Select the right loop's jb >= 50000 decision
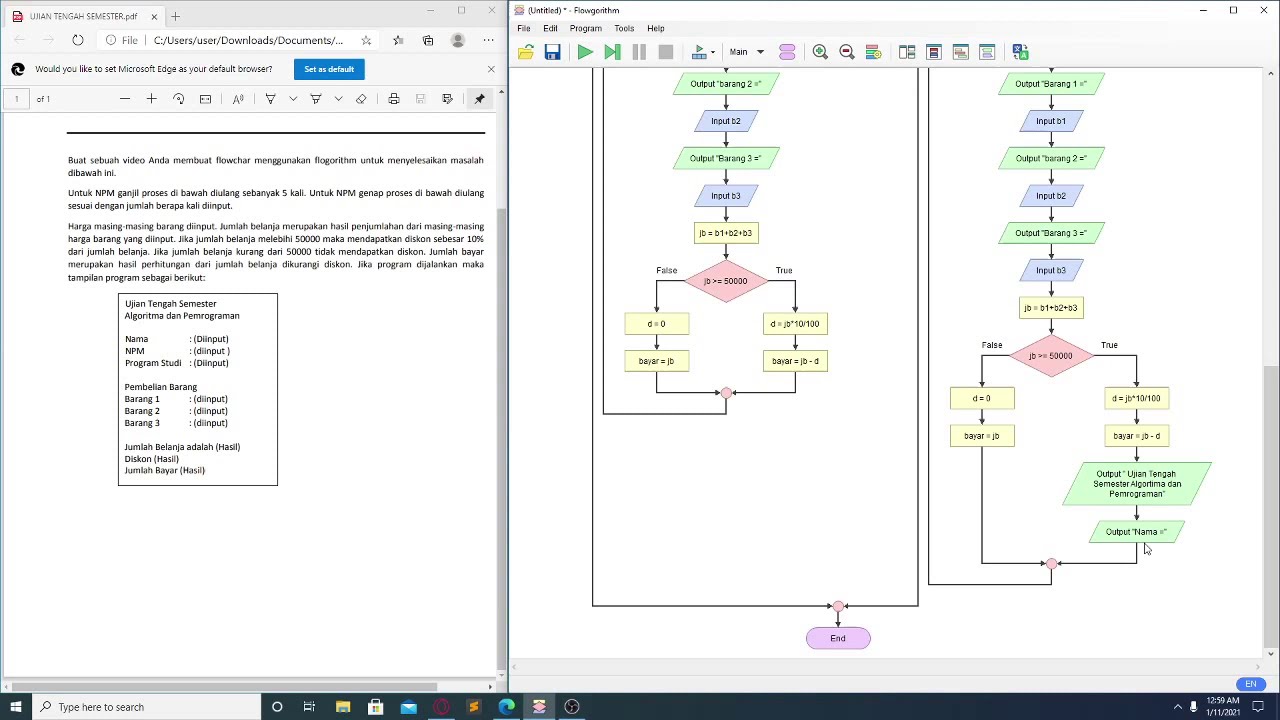Image resolution: width=1280 pixels, height=720 pixels. [x=1051, y=356]
